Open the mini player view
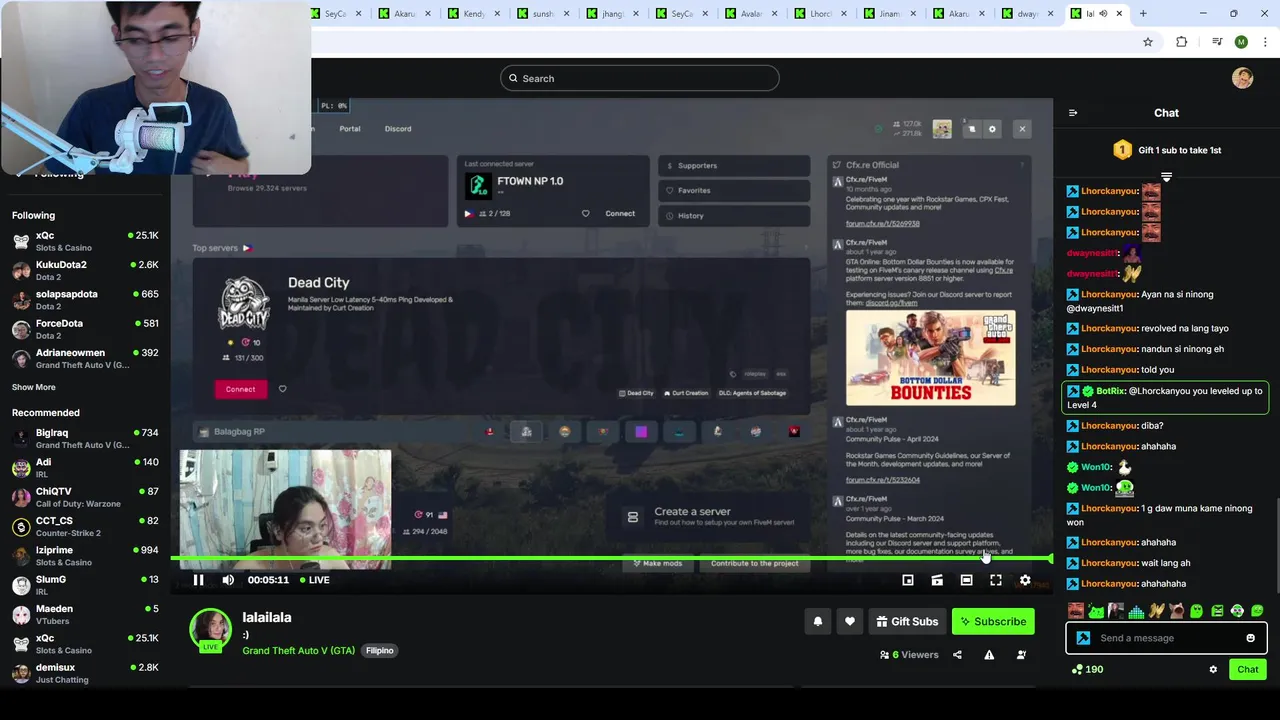This screenshot has height=720, width=1280. (908, 580)
